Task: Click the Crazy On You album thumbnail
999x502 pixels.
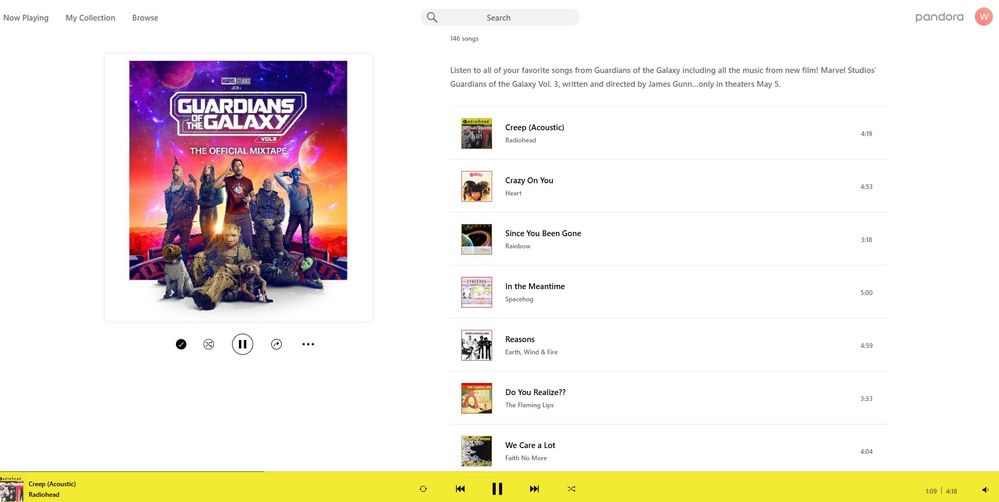Action: [477, 186]
